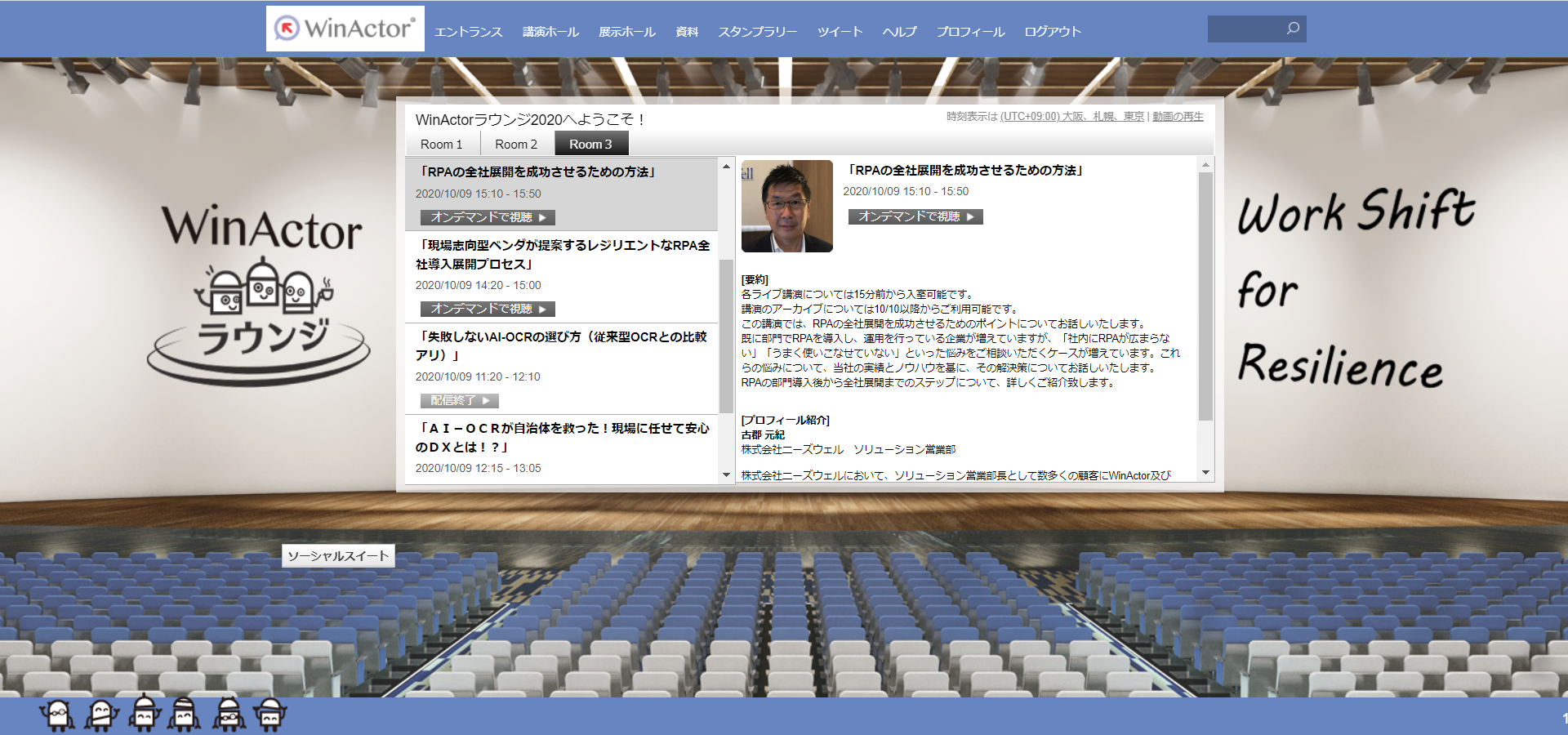The height and width of the screenshot is (735, 1568).
Task: Select session 「RPAの全社展開を成功させるための方法」 in list
Action: pos(537,172)
